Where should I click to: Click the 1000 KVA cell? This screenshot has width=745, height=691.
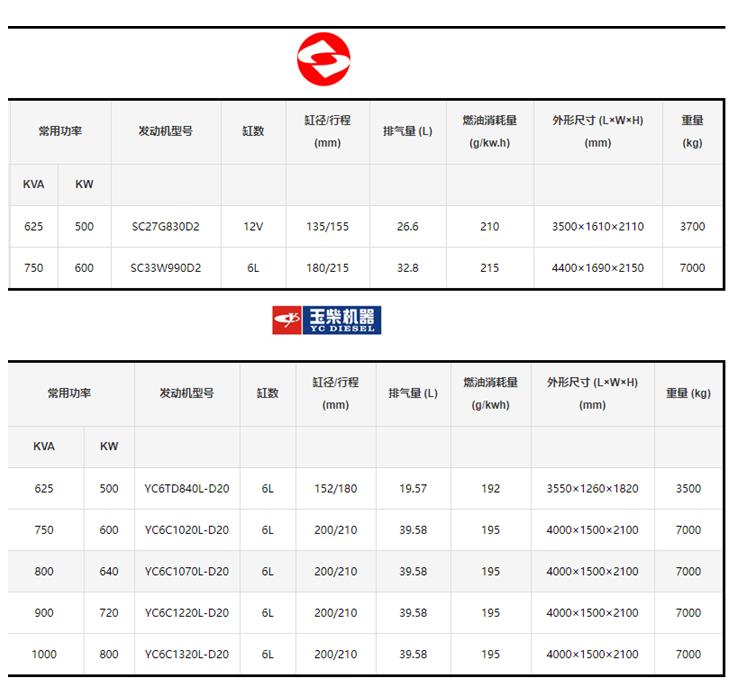pos(44,654)
